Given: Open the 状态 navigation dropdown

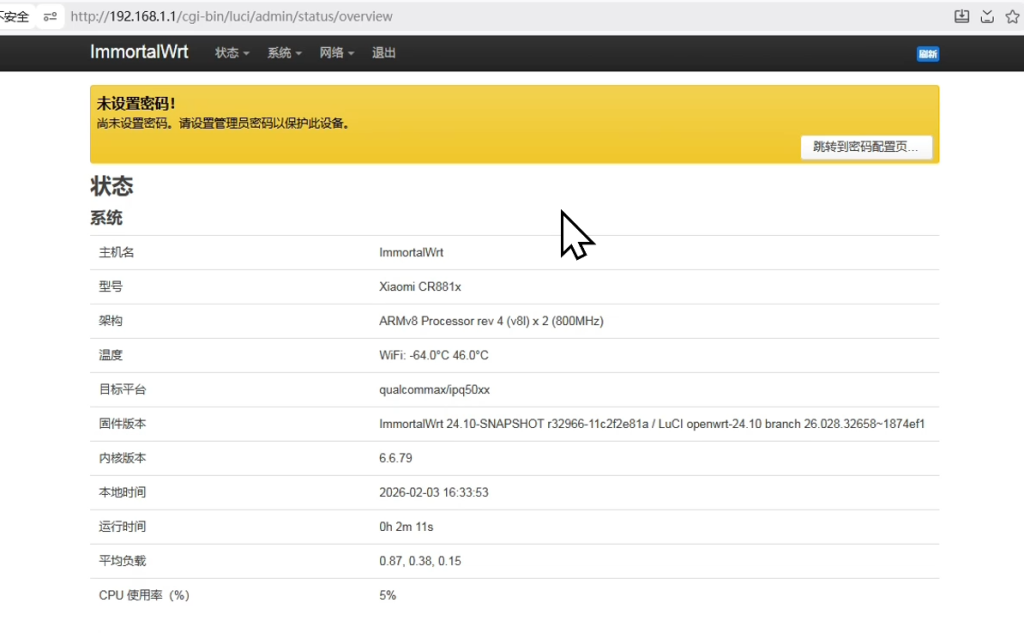Looking at the screenshot, I should click(230, 53).
